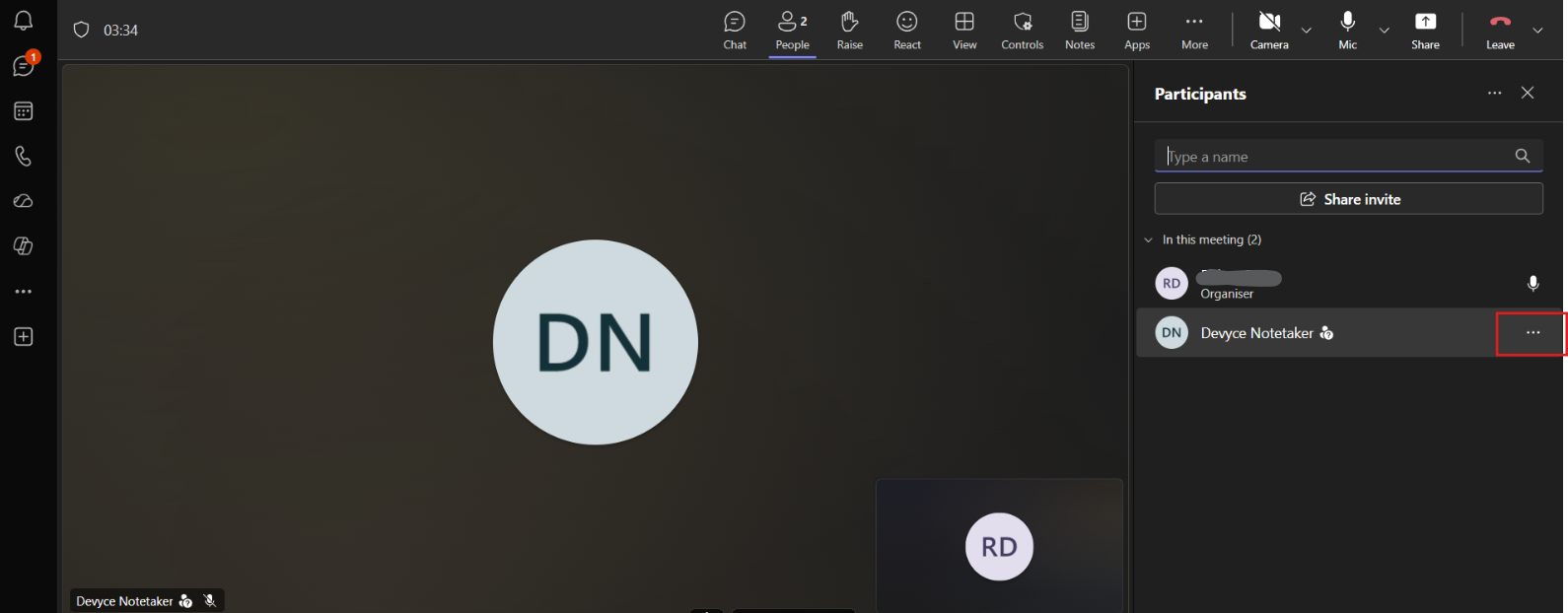Open the Activity notifications bell
Image resolution: width=1568 pixels, height=613 pixels.
tap(24, 21)
